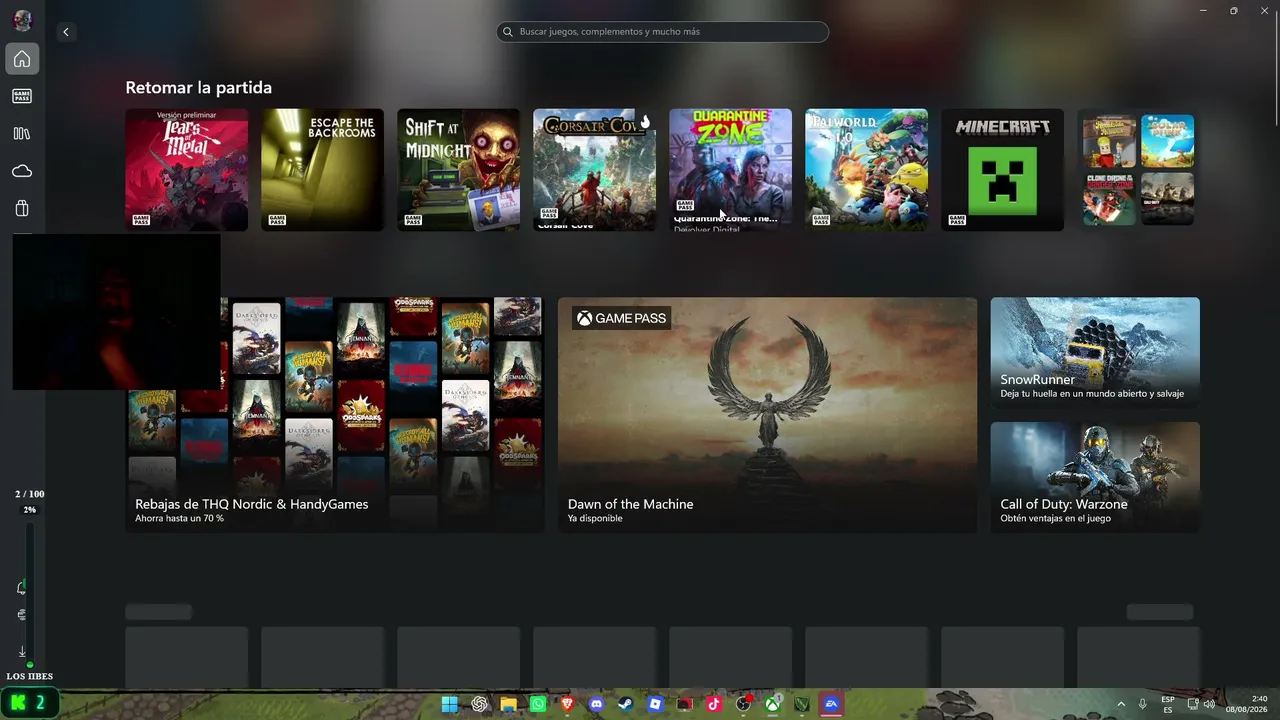Open WhatsApp from the taskbar
The width and height of the screenshot is (1280, 720).
click(538, 704)
